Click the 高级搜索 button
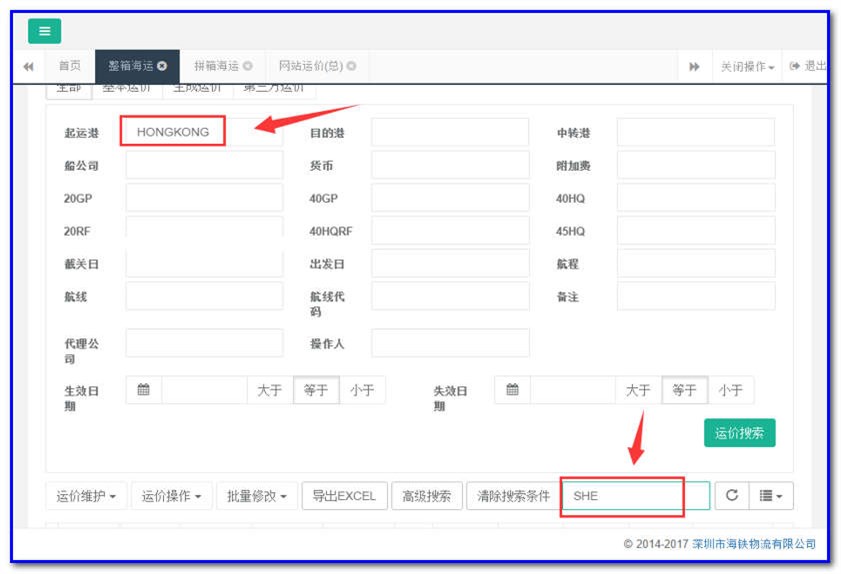Screen dimensions: 841x574 pos(427,496)
